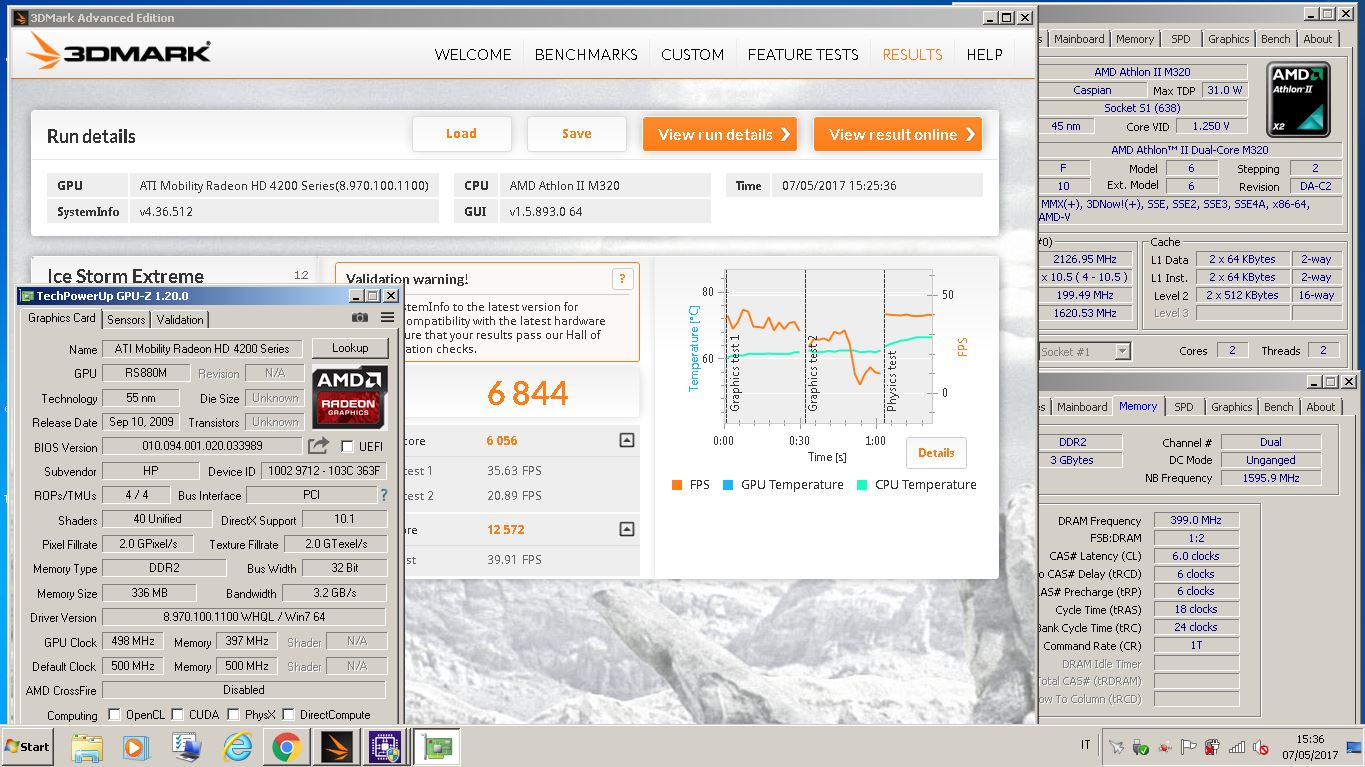Toggle the GPU Temperature legend entry
1365x767 pixels.
[x=783, y=485]
